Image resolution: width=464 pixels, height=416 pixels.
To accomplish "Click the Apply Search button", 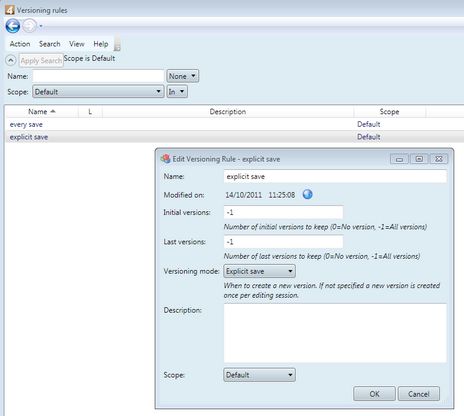I will click(41, 61).
